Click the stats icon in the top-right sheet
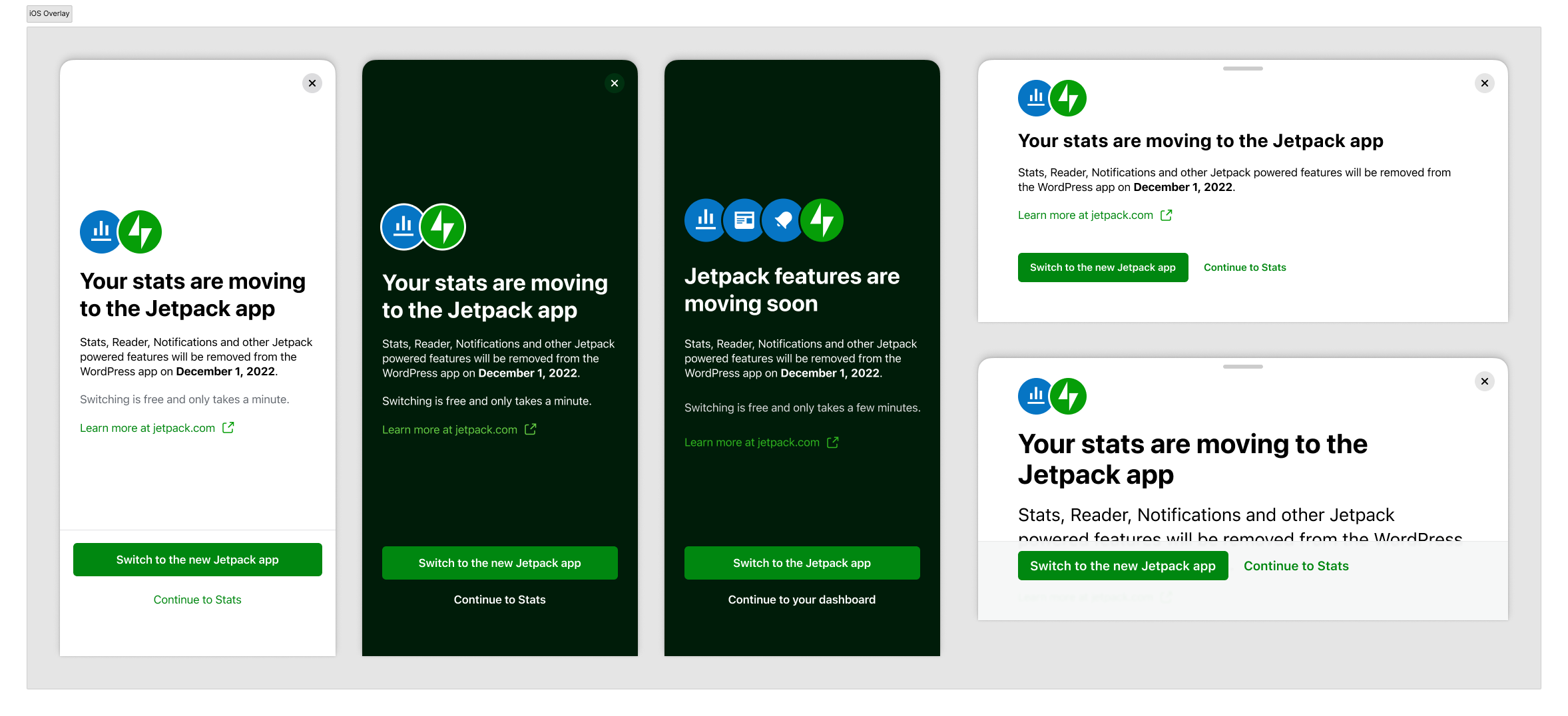1568x716 pixels. (1035, 98)
